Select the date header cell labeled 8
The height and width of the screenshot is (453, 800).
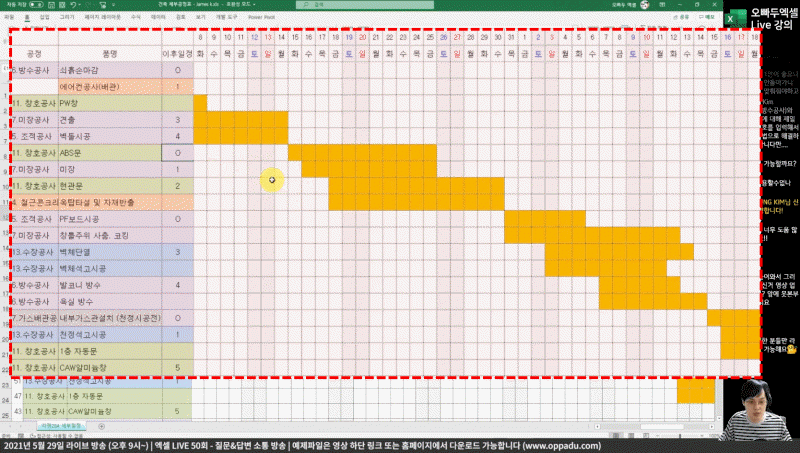[200, 37]
